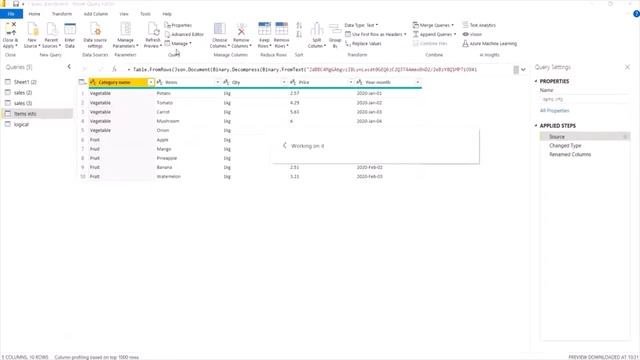Open the New Source icon
This screenshot has height=360, width=640.
[x=32, y=30]
